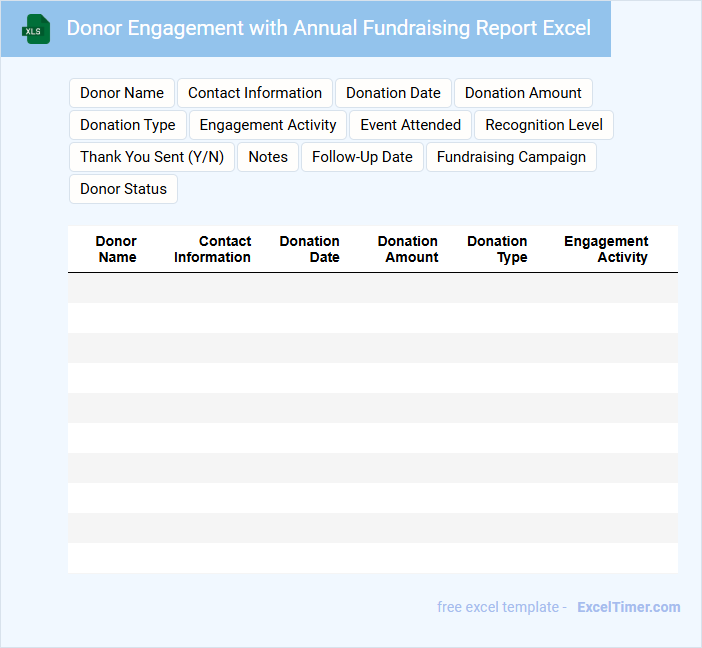This screenshot has height=648, width=702.
Task: Select the Follow-Up Date tag
Action: point(362,157)
